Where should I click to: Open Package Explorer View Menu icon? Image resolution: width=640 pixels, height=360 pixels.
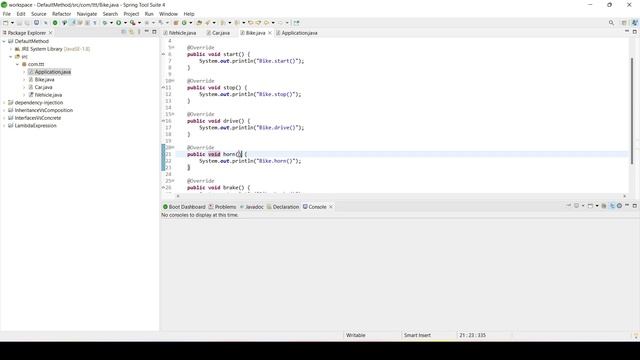tap(139, 32)
